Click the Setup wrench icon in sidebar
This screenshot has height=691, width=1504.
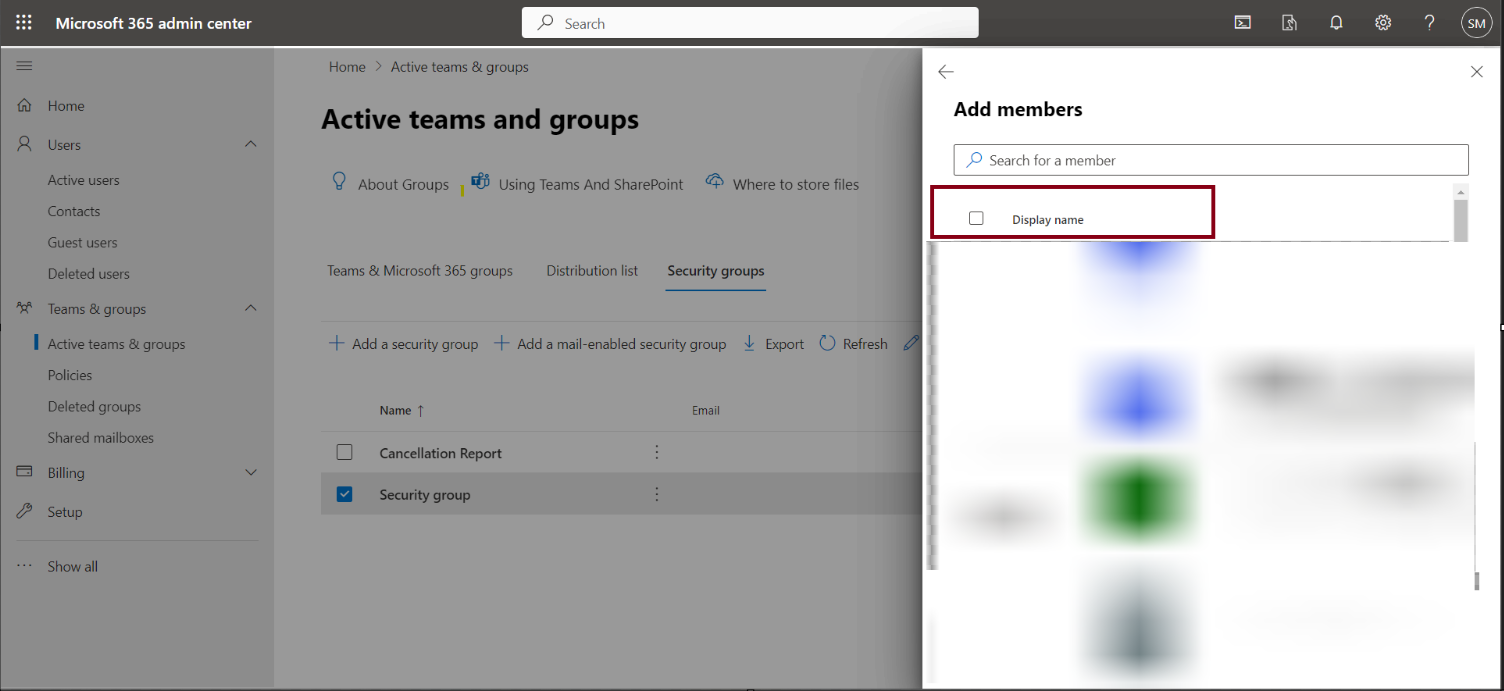(25, 511)
